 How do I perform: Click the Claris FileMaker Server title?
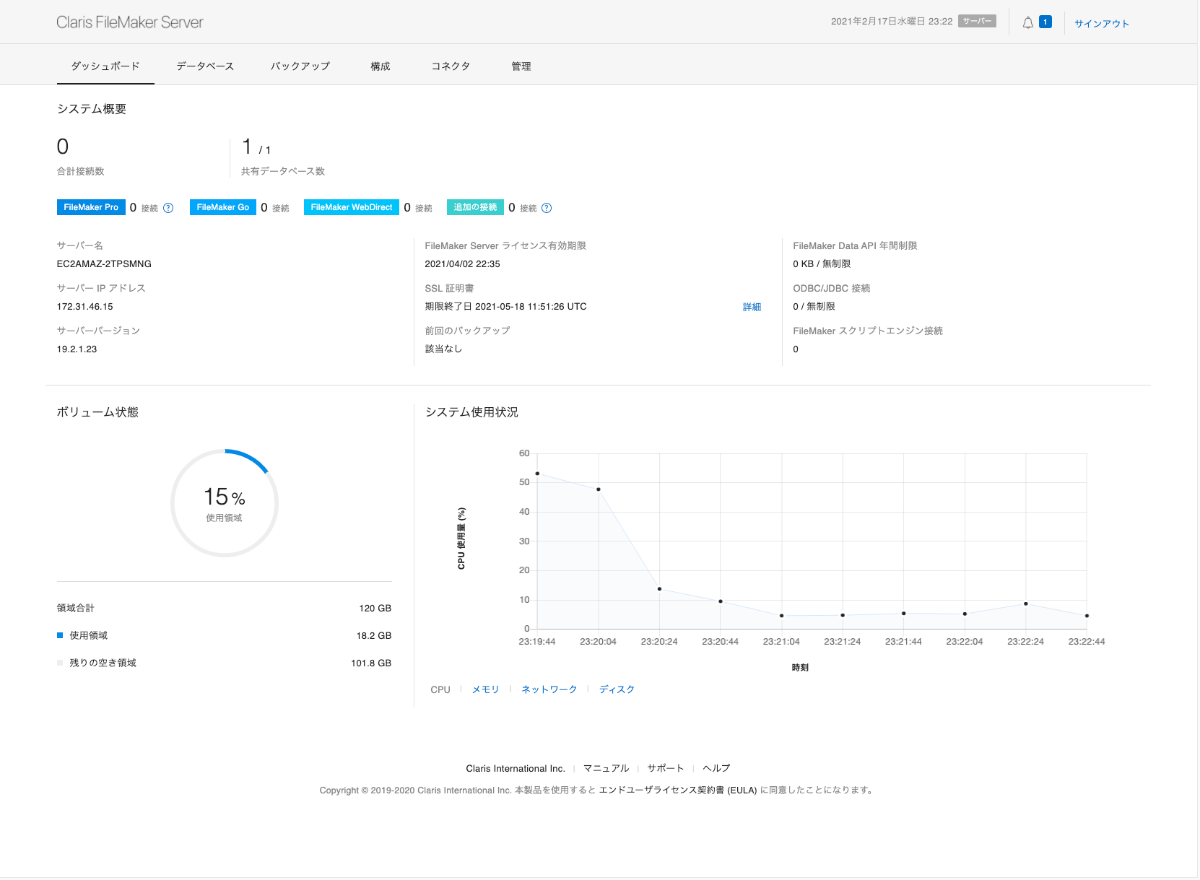click(x=130, y=22)
